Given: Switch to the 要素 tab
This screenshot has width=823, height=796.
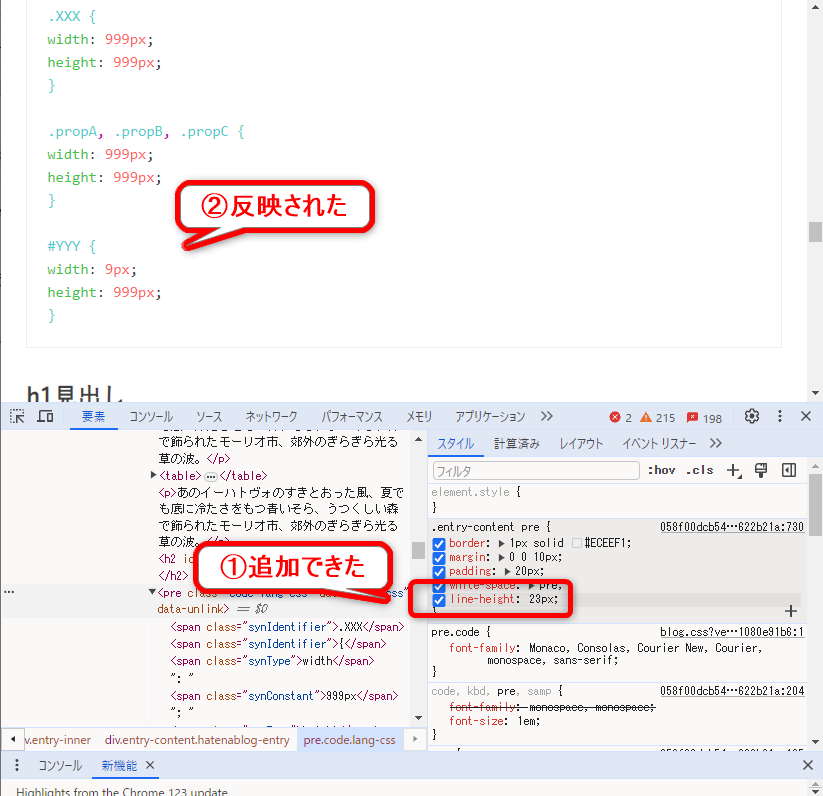Looking at the screenshot, I should (93, 417).
